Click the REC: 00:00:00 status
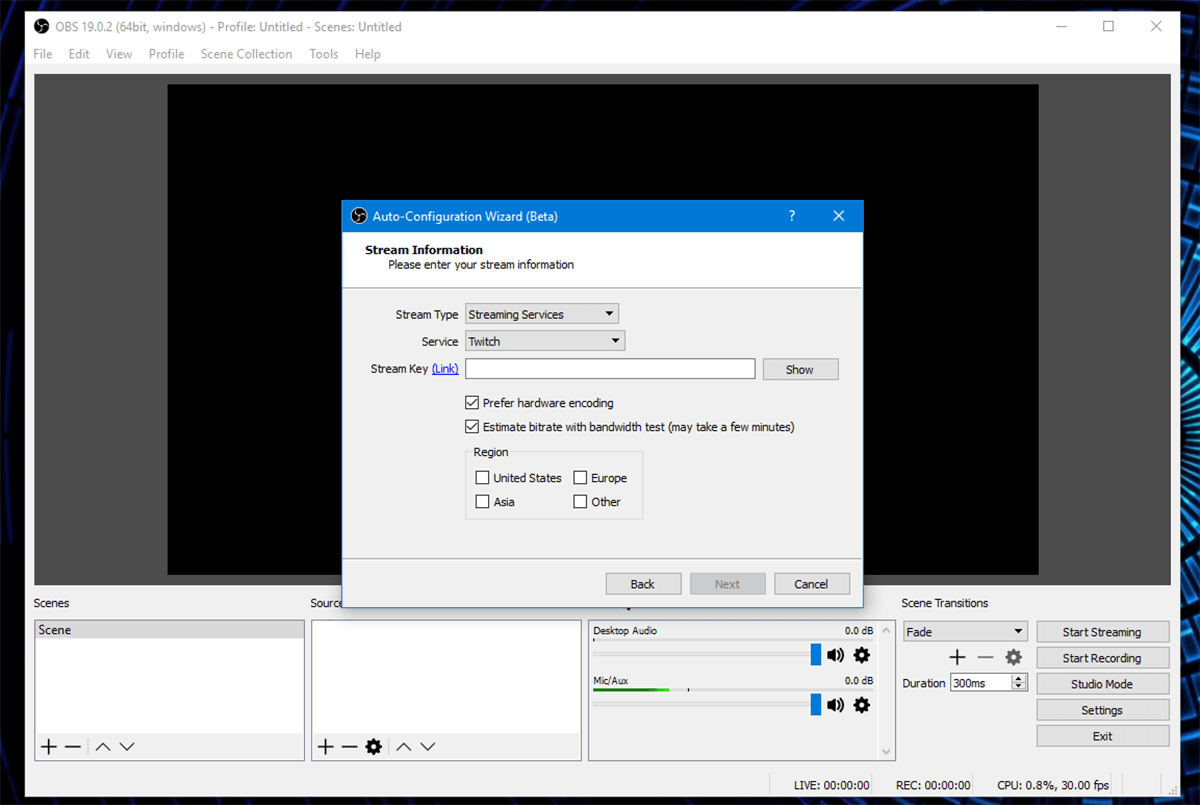 coord(933,785)
